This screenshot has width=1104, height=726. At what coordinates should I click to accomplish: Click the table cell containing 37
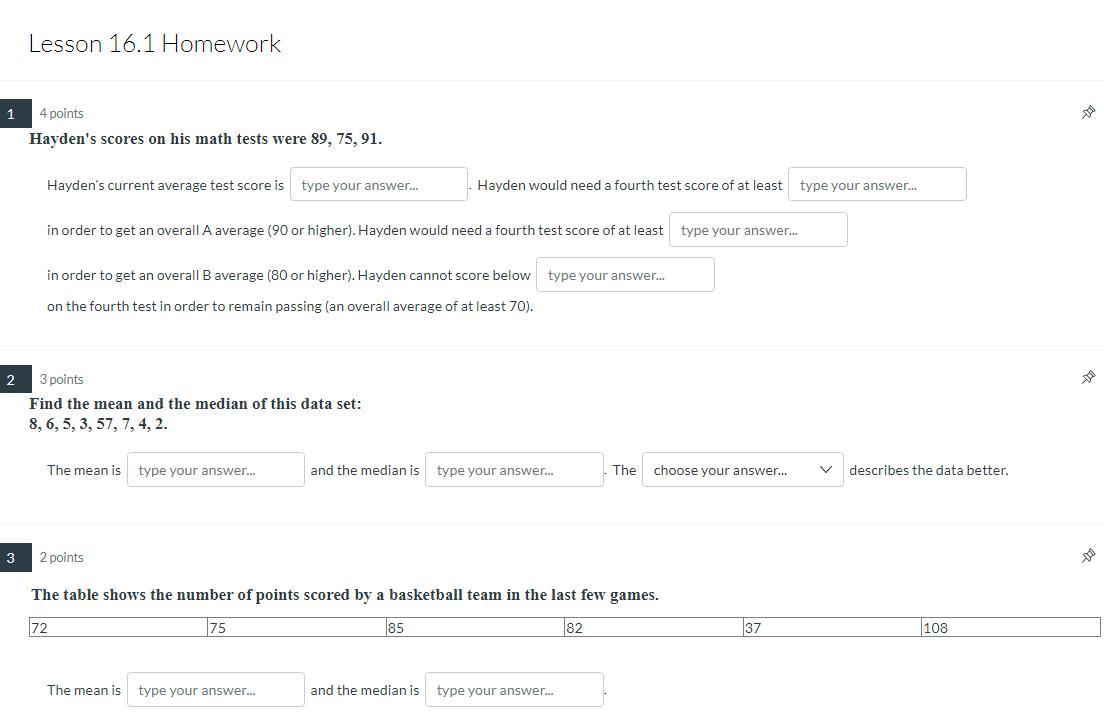tap(831, 628)
